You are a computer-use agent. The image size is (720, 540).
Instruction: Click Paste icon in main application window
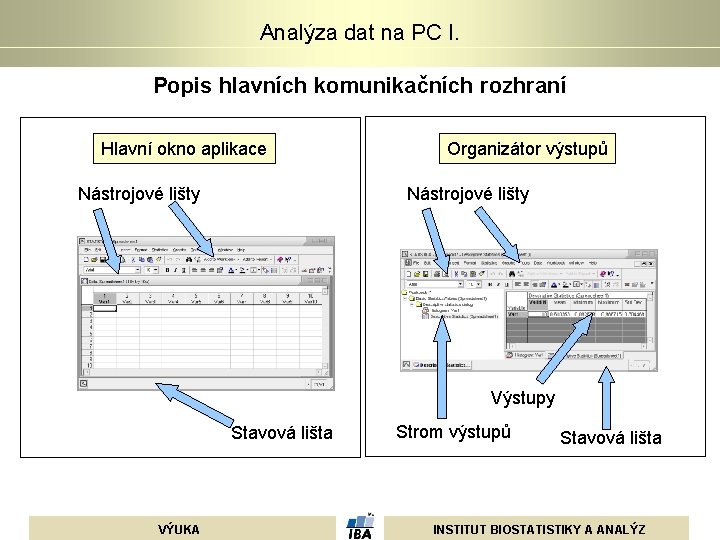click(x=150, y=260)
